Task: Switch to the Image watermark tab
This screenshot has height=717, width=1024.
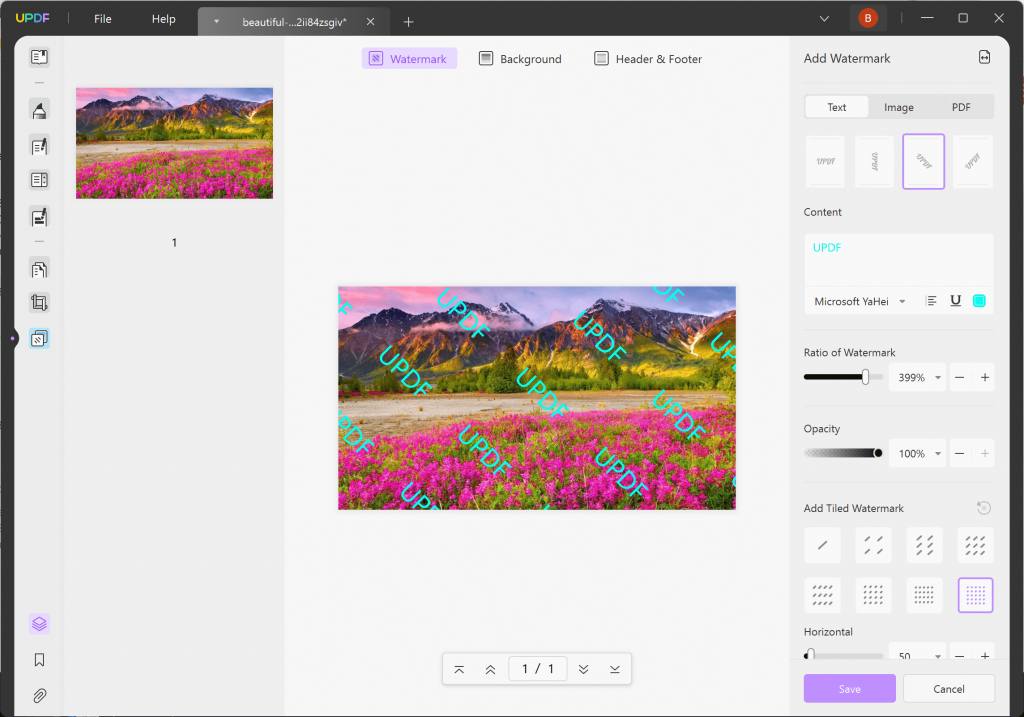Action: (898, 106)
